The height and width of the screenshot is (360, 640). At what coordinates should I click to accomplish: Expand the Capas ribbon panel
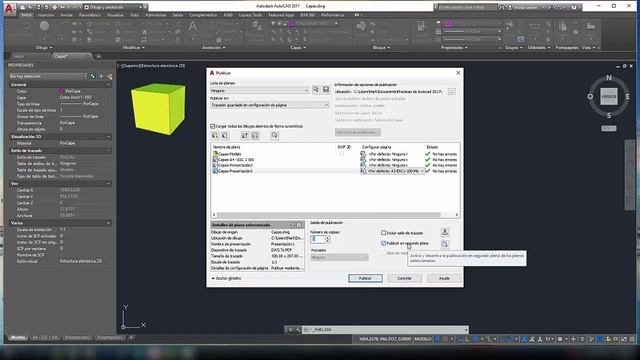pyautogui.click(x=298, y=48)
